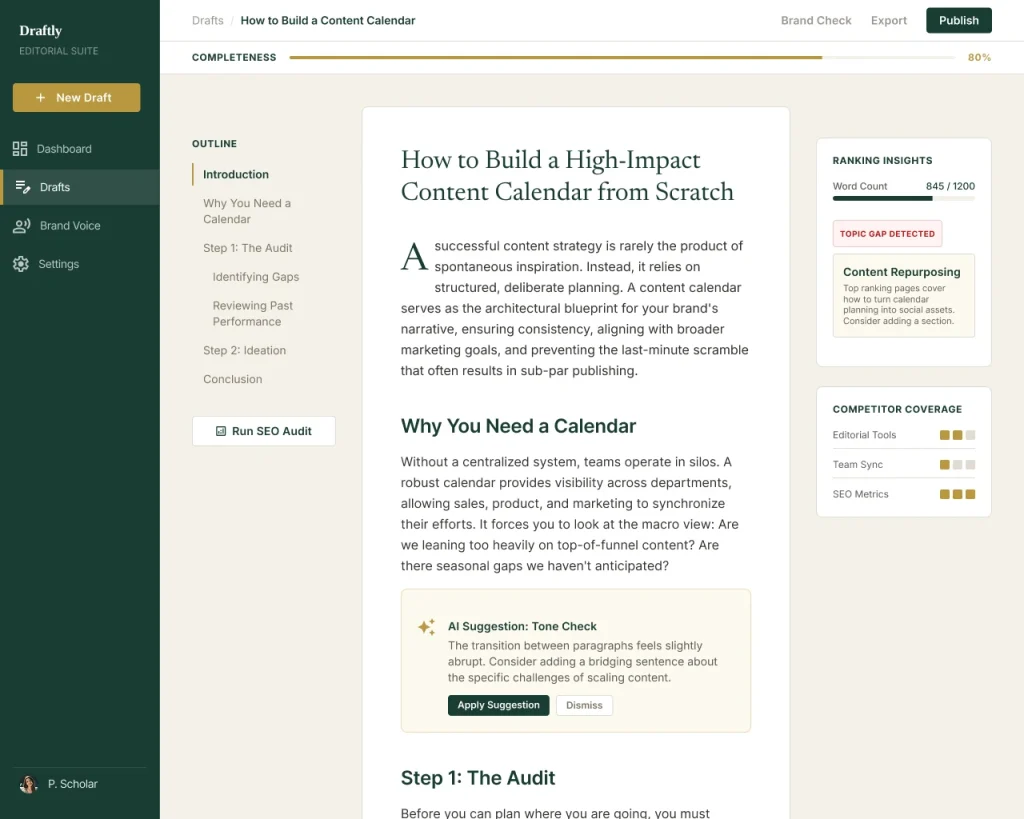Select outline item Why You Need a Calendar

pyautogui.click(x=247, y=211)
